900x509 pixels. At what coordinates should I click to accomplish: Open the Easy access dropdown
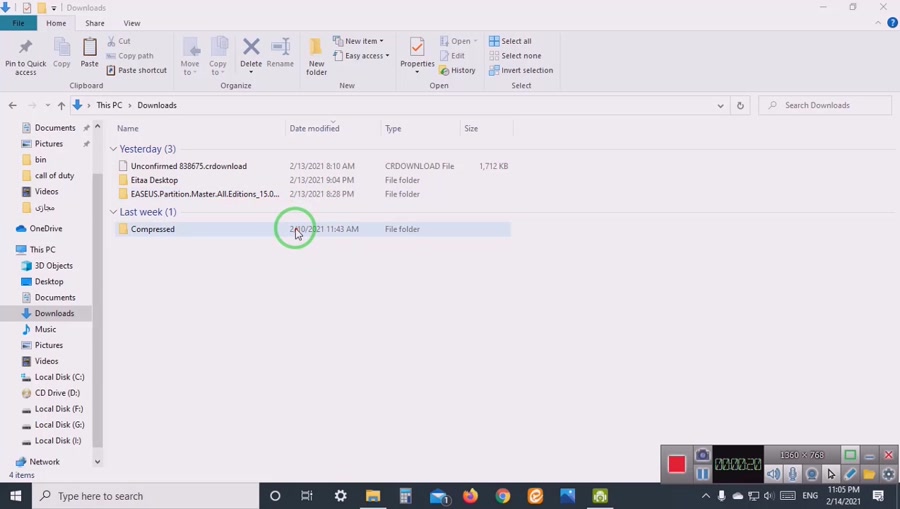click(361, 56)
